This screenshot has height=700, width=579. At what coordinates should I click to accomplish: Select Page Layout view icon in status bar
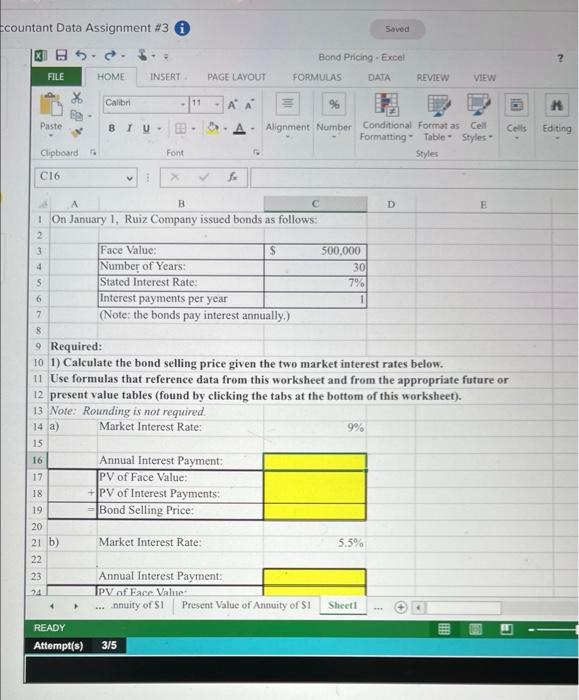[475, 629]
